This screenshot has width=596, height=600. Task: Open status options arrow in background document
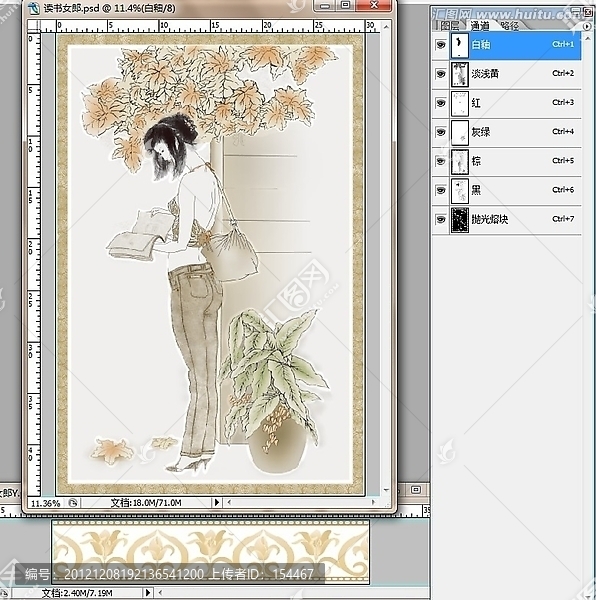coord(148,593)
